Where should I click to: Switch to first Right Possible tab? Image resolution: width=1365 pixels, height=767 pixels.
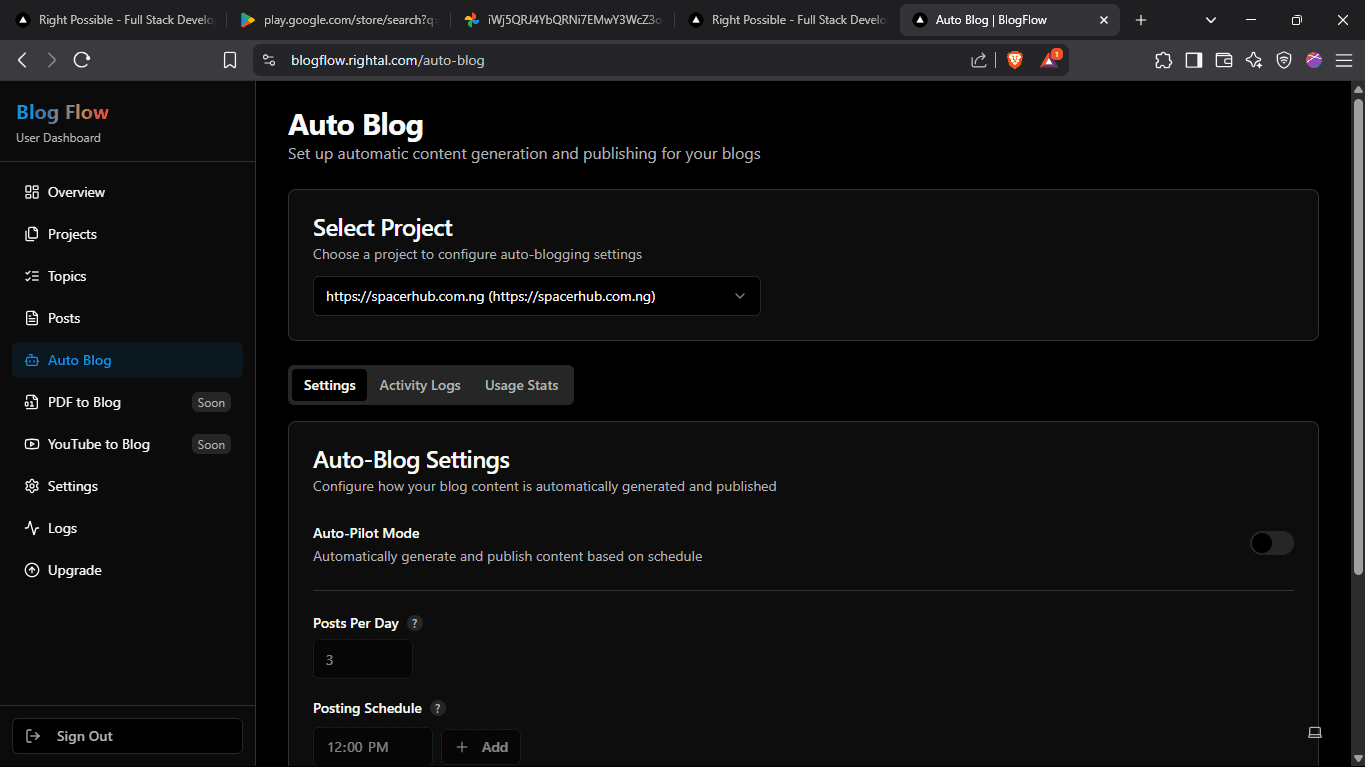115,20
